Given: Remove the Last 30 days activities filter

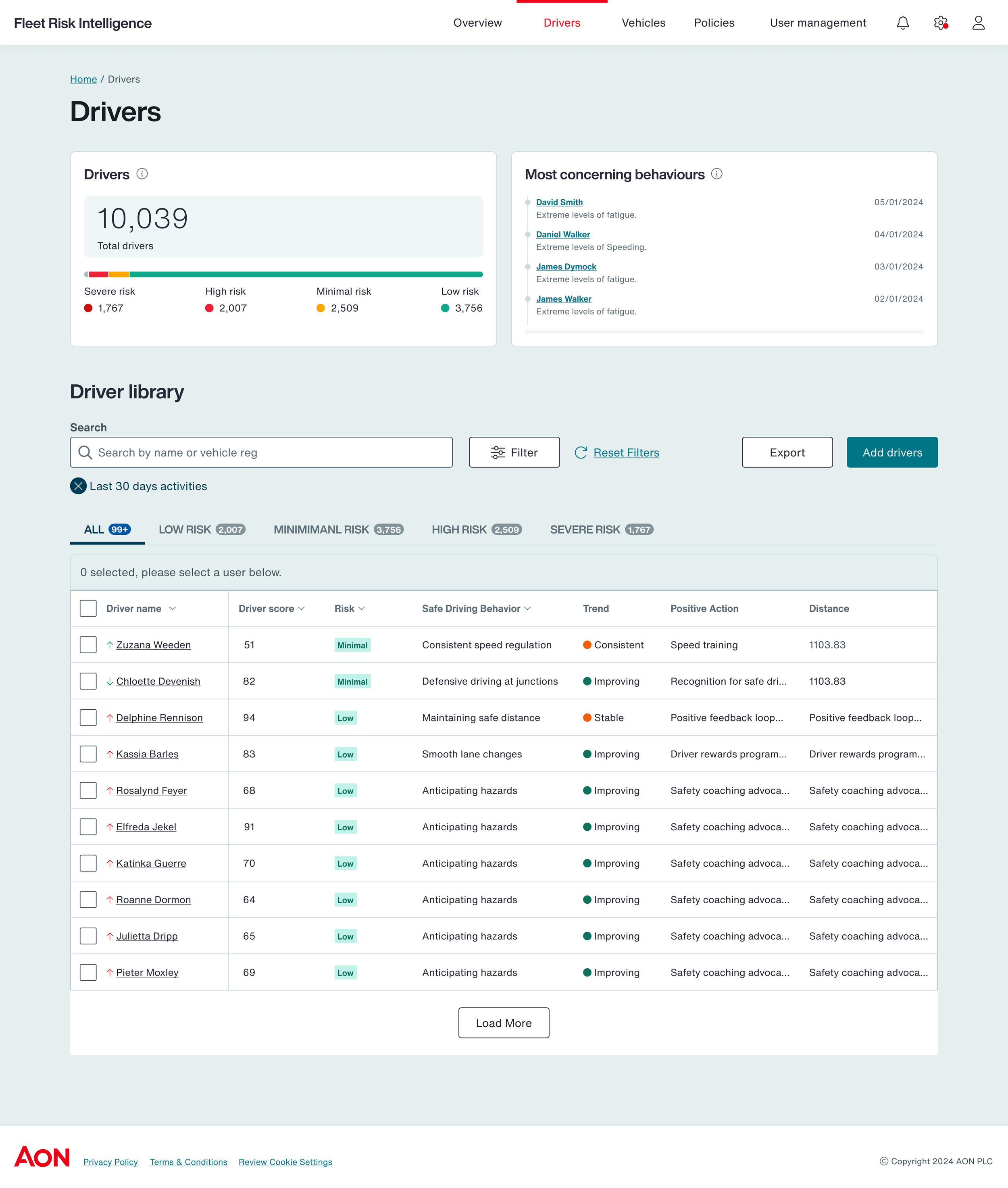Looking at the screenshot, I should tap(78, 486).
